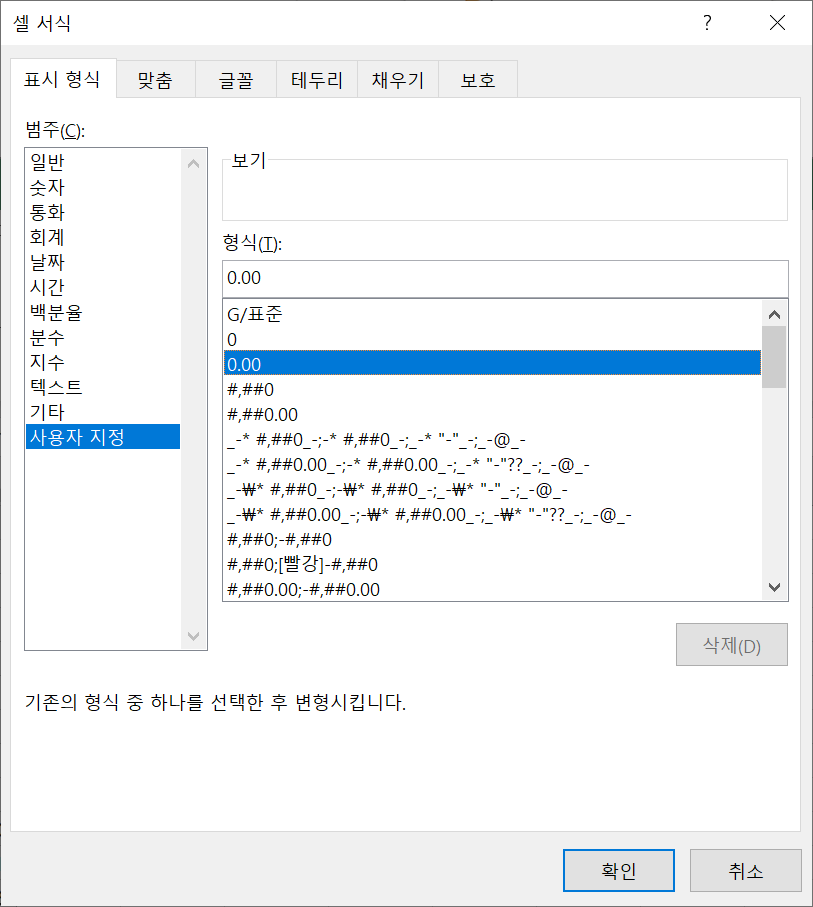Go to the 채우기 tab

pos(398,80)
